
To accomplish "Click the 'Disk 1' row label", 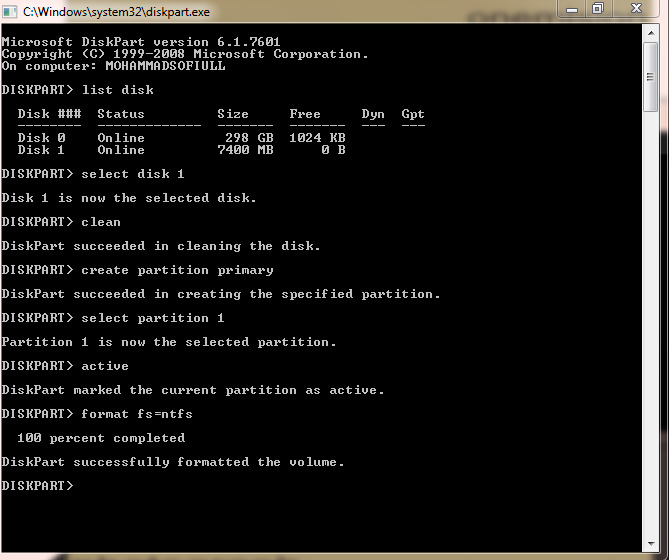I will pos(41,150).
